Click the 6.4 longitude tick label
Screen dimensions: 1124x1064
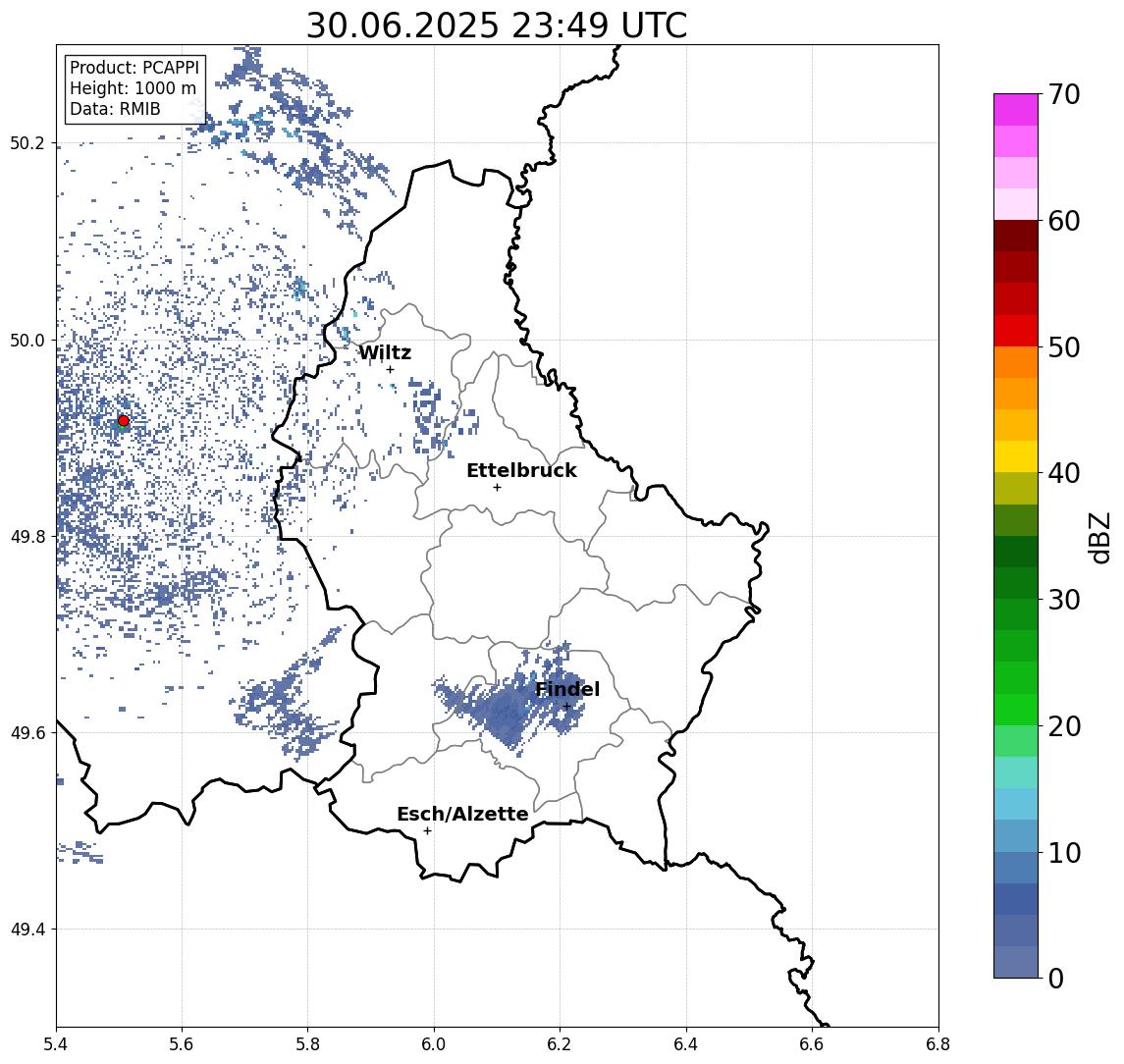point(686,1044)
